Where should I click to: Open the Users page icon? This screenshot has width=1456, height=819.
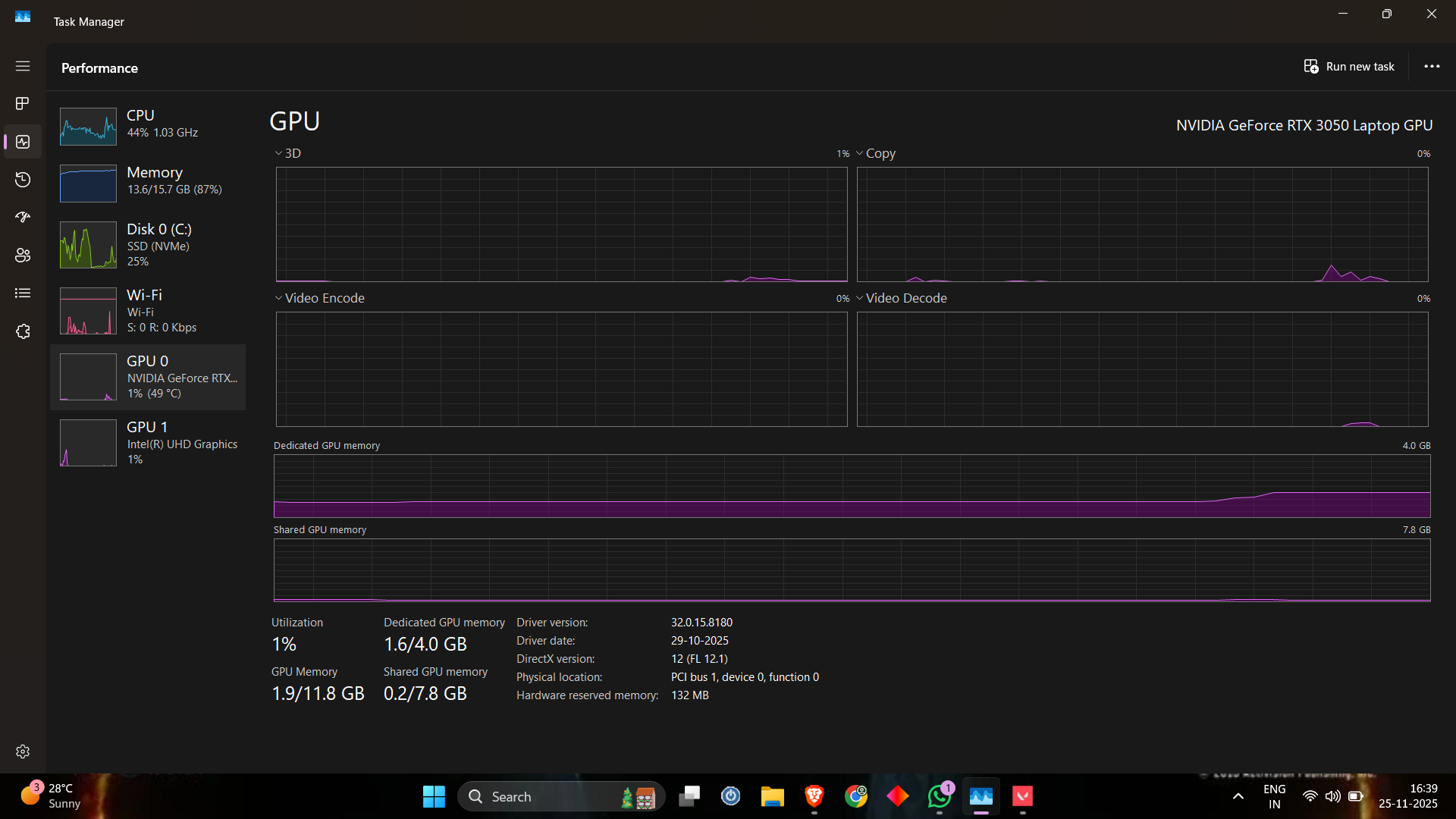point(23,256)
